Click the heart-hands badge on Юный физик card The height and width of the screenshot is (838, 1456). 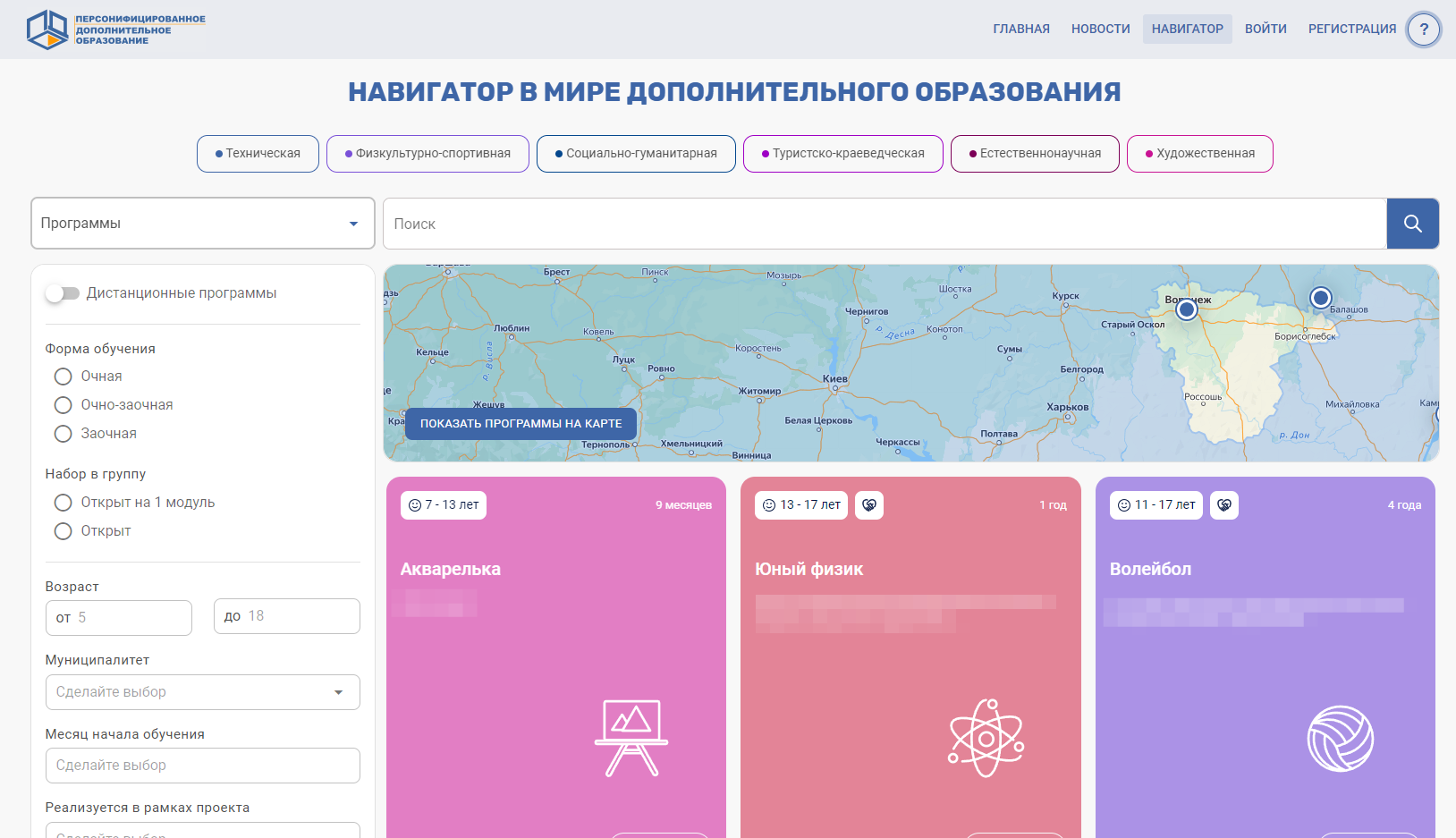[869, 505]
